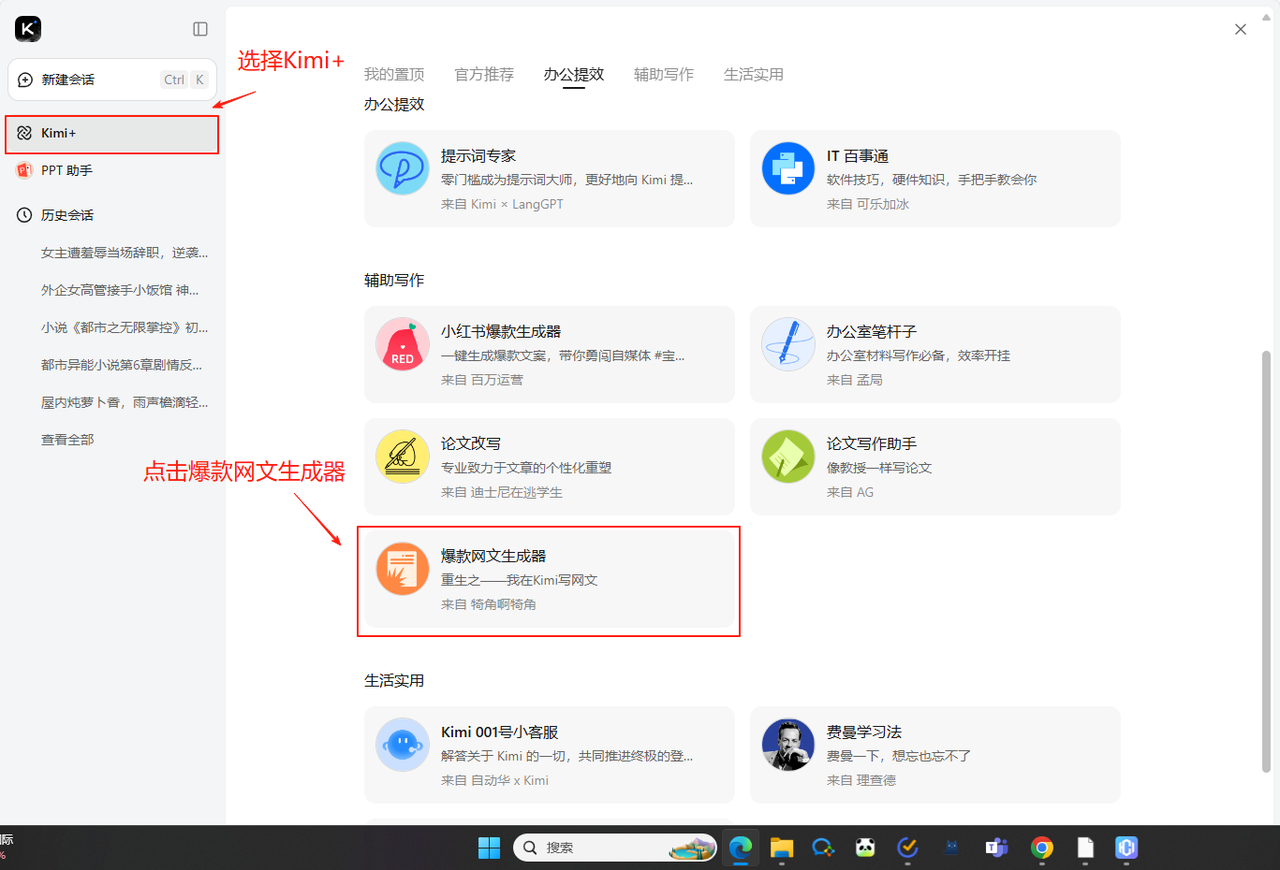The image size is (1280, 870).
Task: Open Microsoft Teams from the taskbar
Action: (x=996, y=848)
